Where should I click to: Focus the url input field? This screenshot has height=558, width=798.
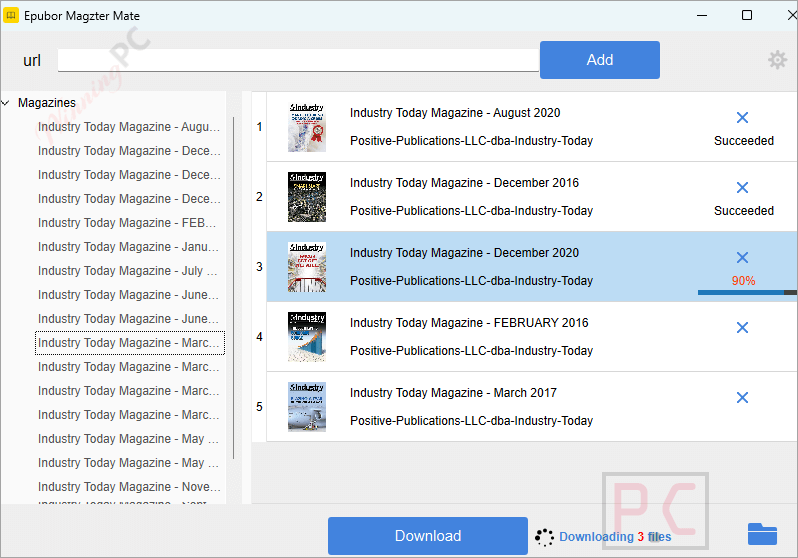tap(298, 60)
